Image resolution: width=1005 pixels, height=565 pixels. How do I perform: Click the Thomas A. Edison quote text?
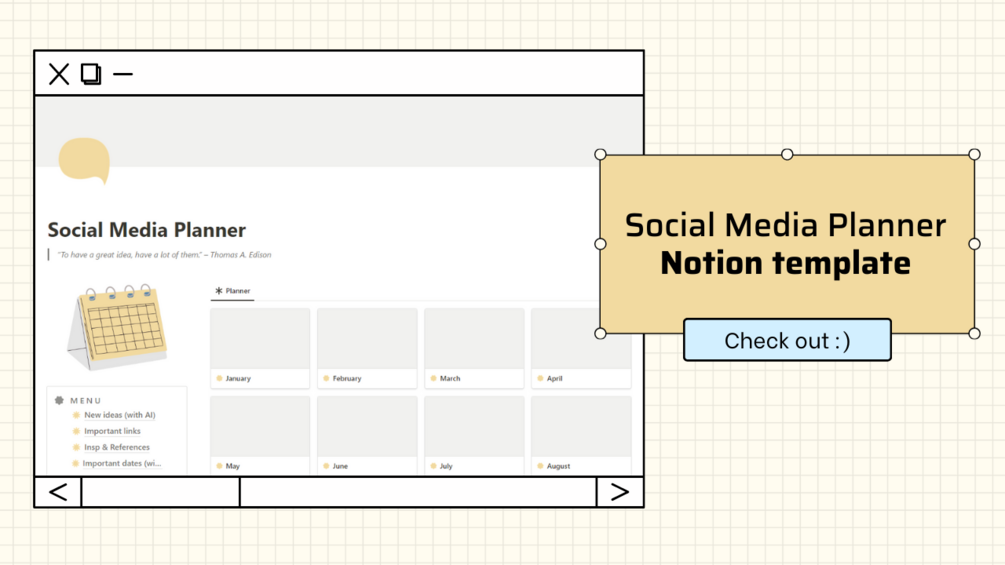(x=165, y=255)
